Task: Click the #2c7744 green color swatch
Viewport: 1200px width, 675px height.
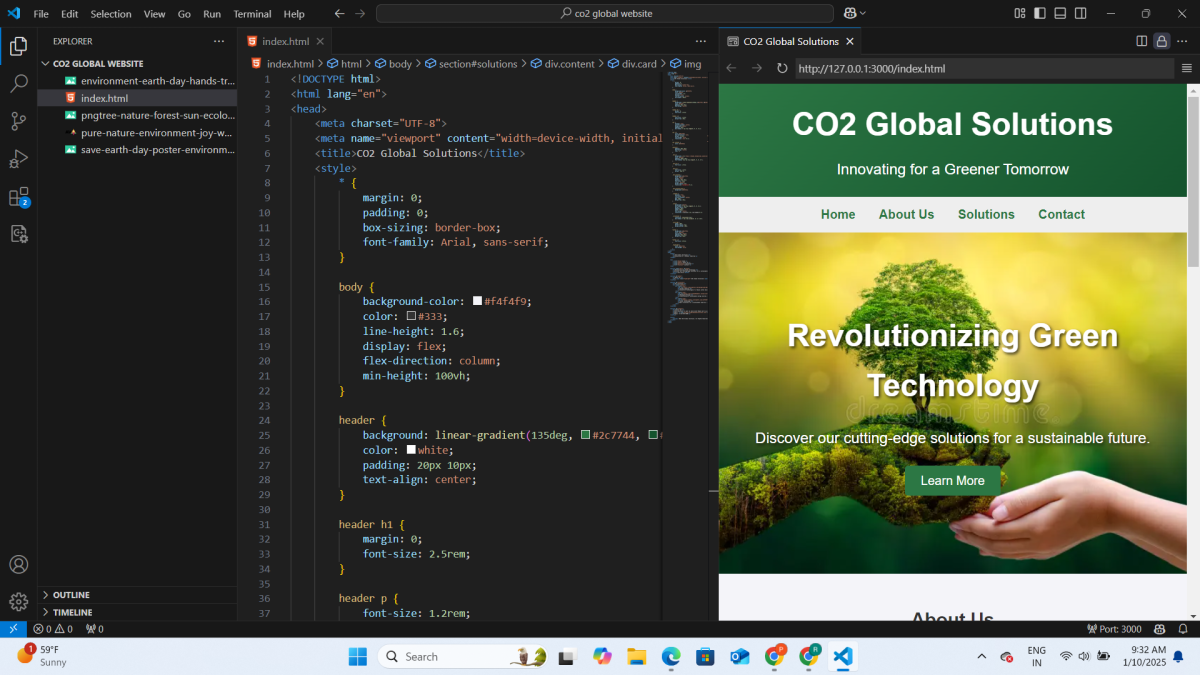Action: point(585,435)
